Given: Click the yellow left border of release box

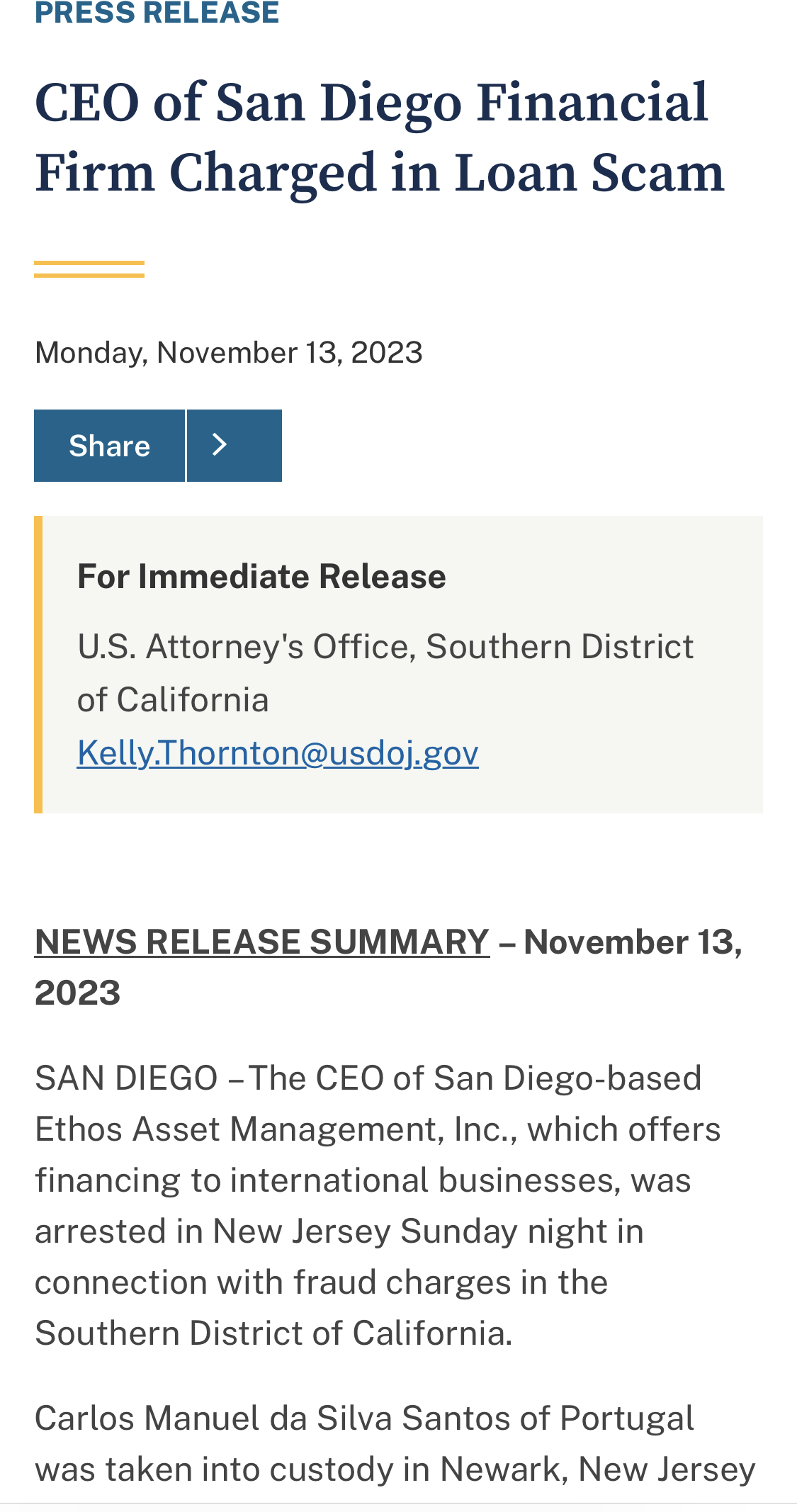Looking at the screenshot, I should click(38, 665).
